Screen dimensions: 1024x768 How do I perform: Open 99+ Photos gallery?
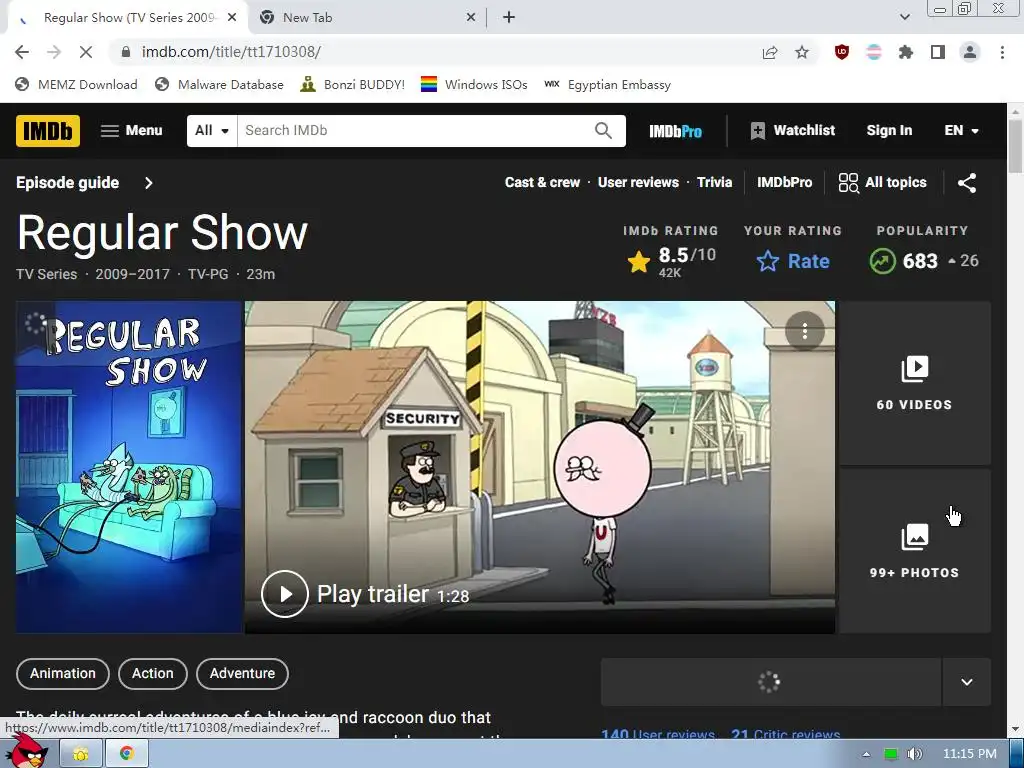pos(914,551)
